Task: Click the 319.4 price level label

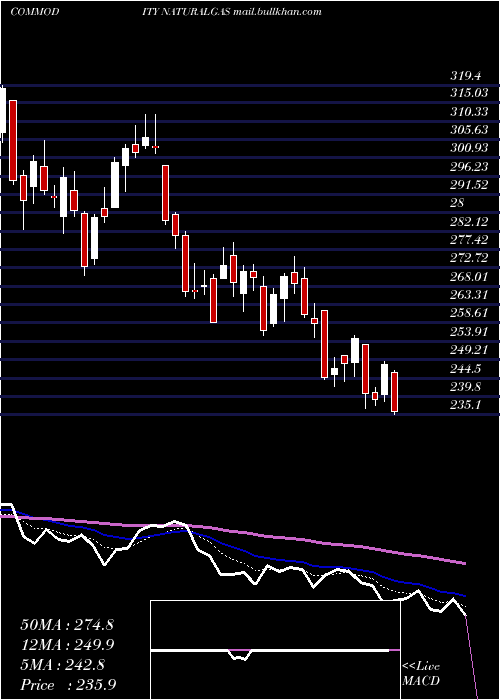Action: tap(466, 76)
